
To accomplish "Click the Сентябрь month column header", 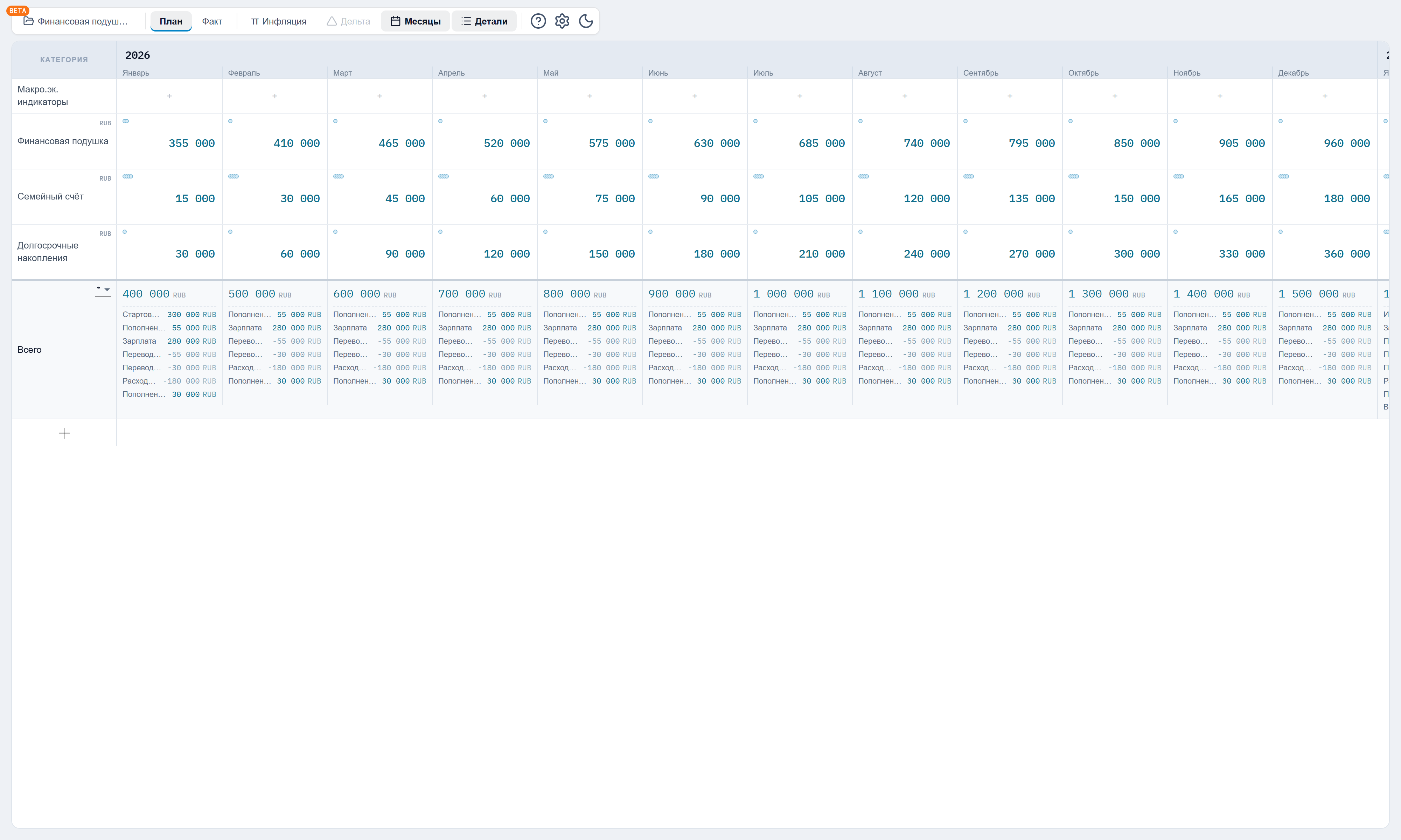I will pos(981,73).
